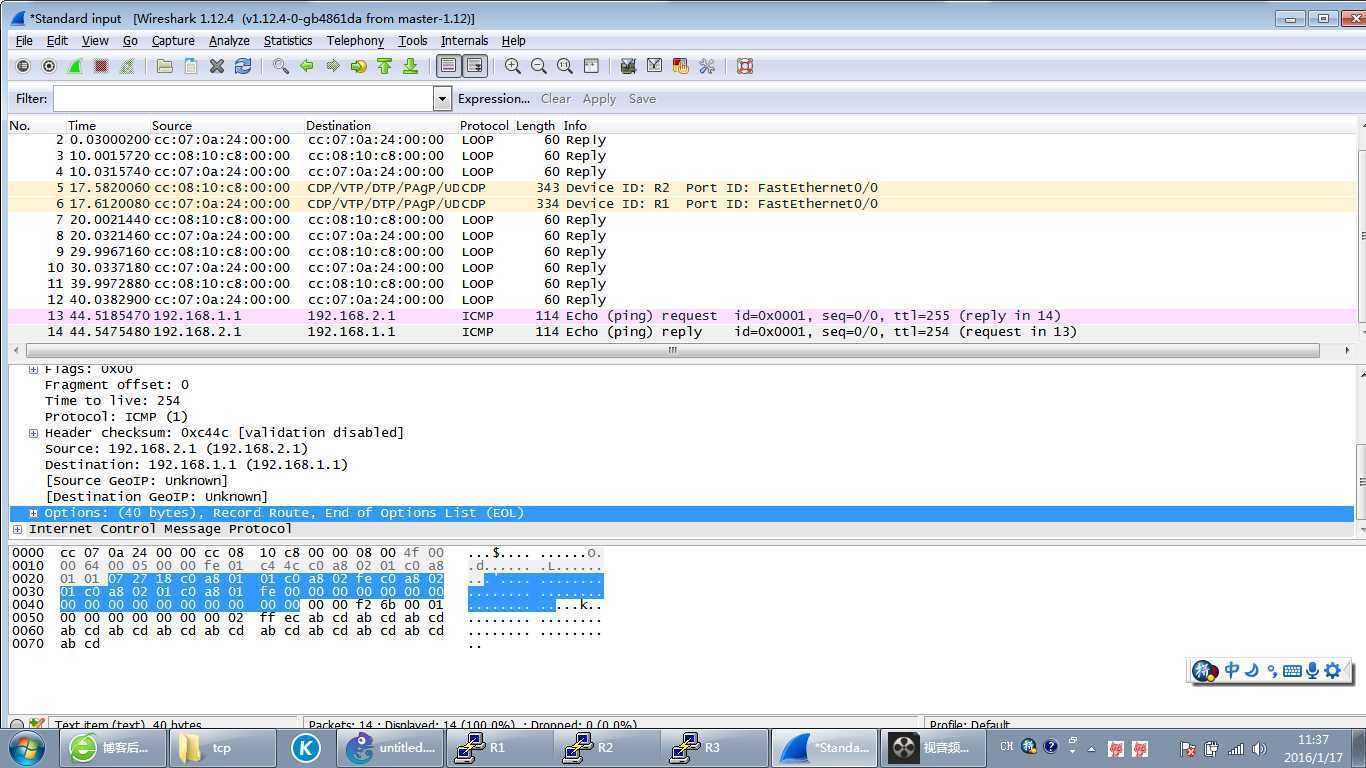Reload this capture file

(243, 66)
